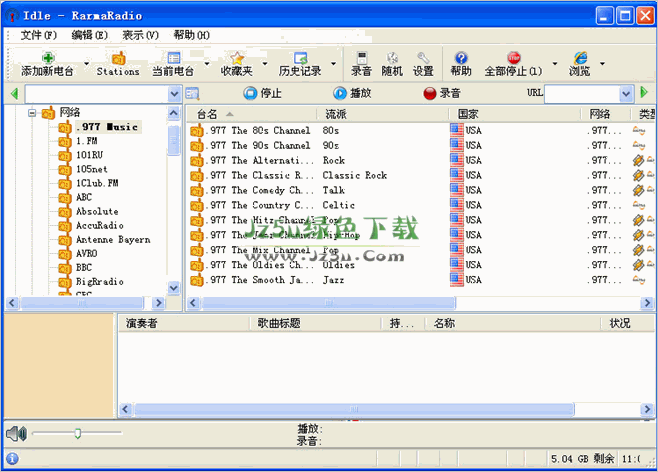
Task: Click the USA flag in the Comedy Ch row
Action: (456, 190)
